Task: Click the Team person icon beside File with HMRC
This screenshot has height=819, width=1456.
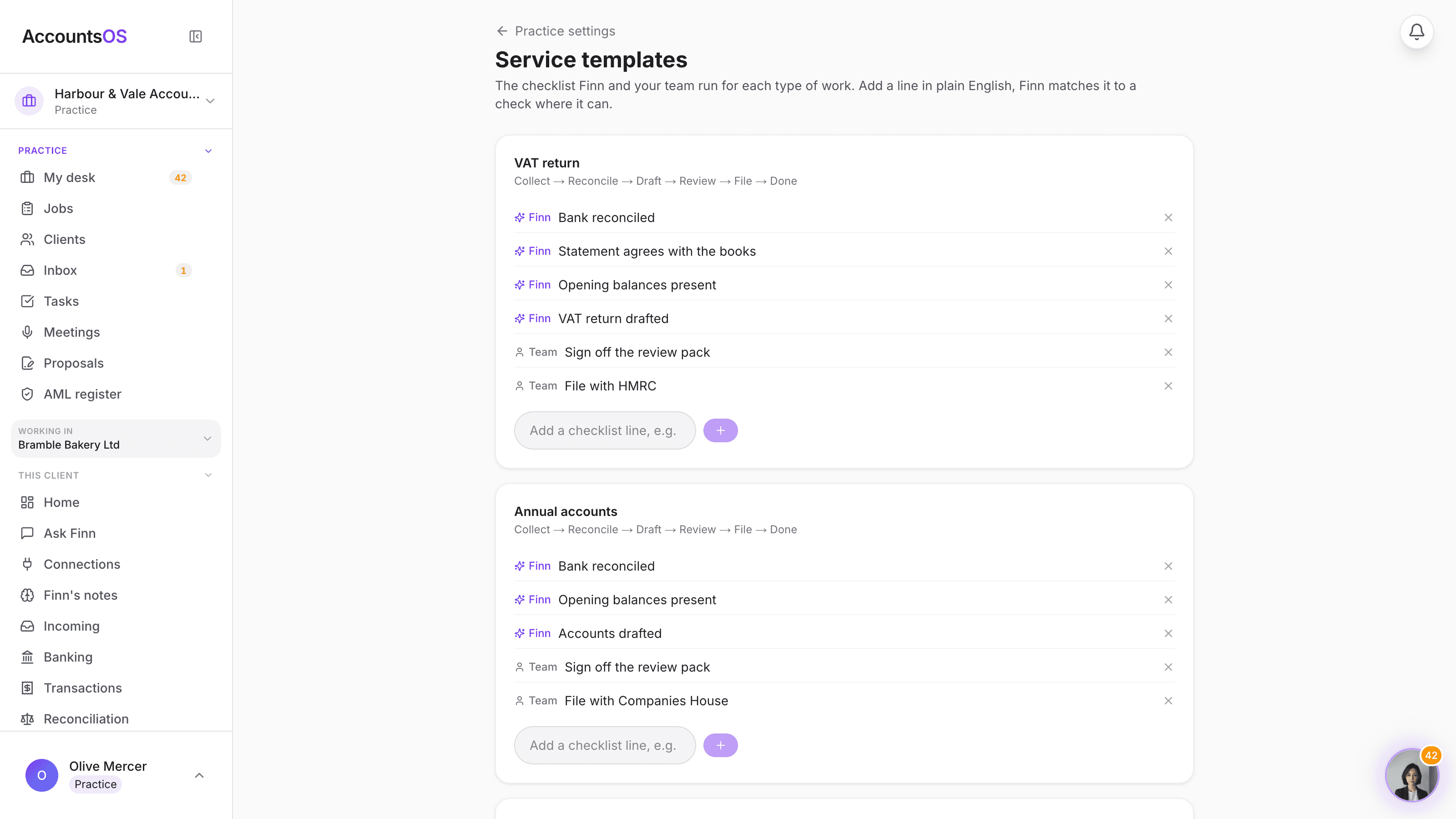Action: 520,386
